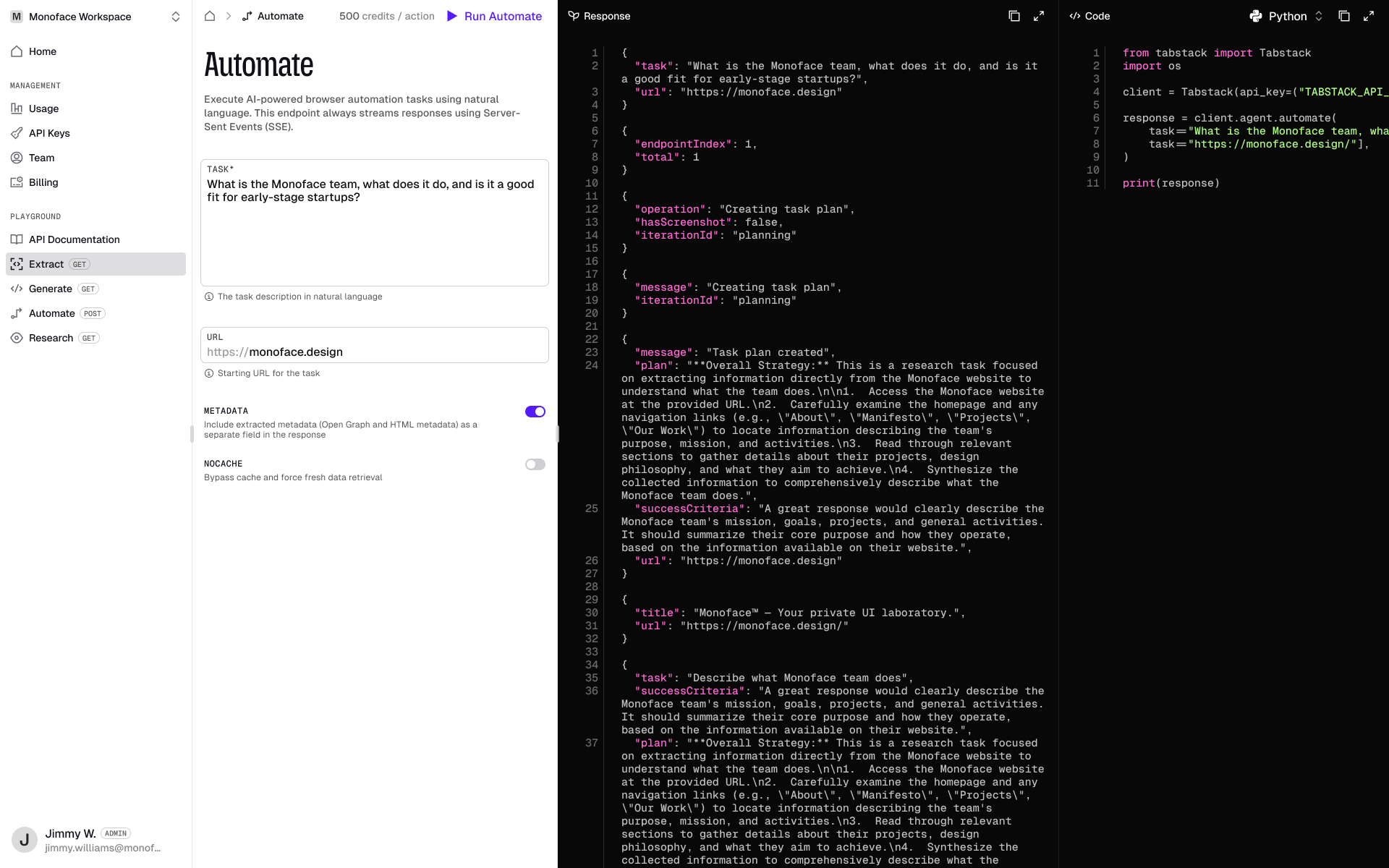Click the Code panel header icon
Image resolution: width=1389 pixels, height=868 pixels.
click(x=1075, y=16)
